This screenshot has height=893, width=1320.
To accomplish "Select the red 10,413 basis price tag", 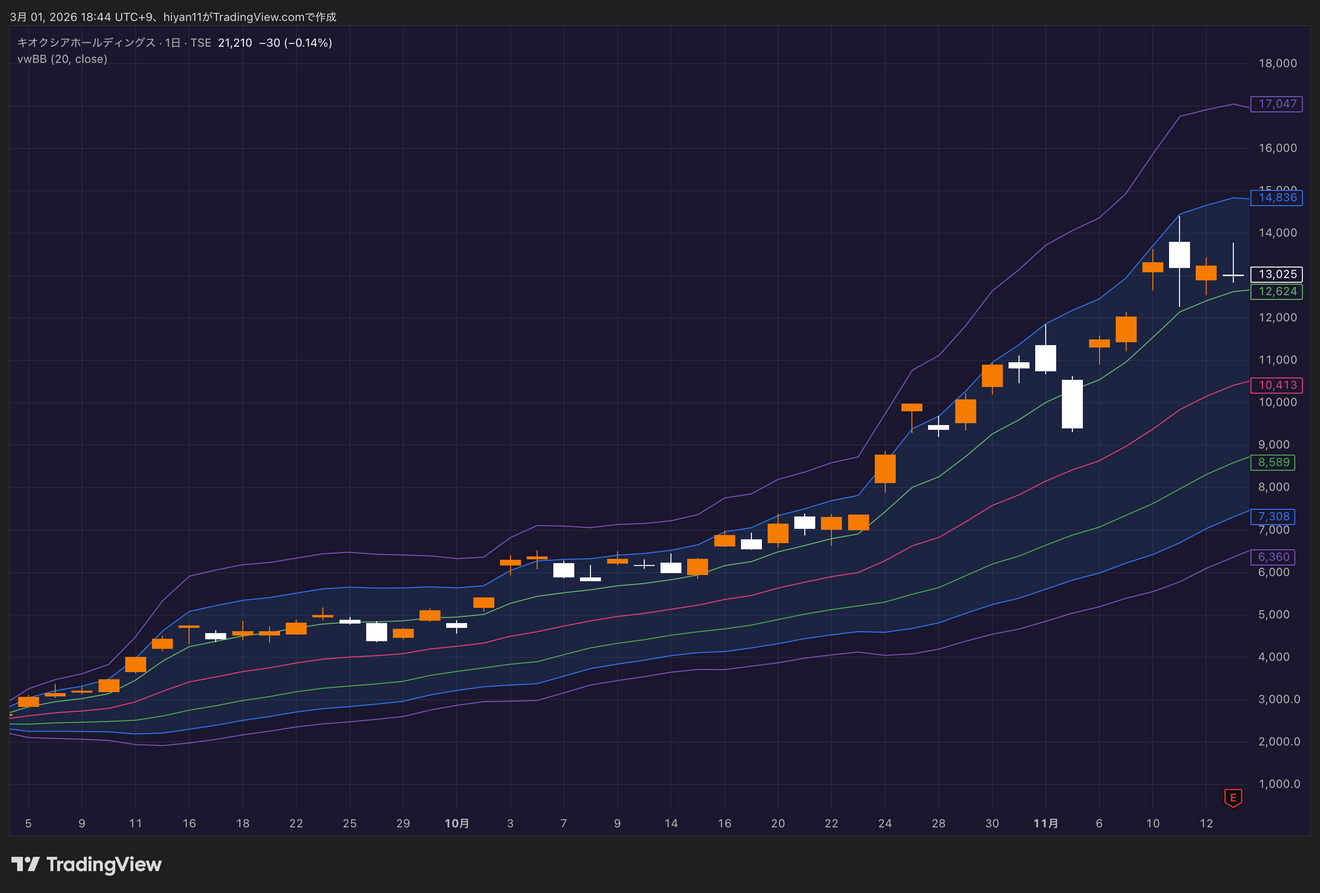I will click(1277, 385).
